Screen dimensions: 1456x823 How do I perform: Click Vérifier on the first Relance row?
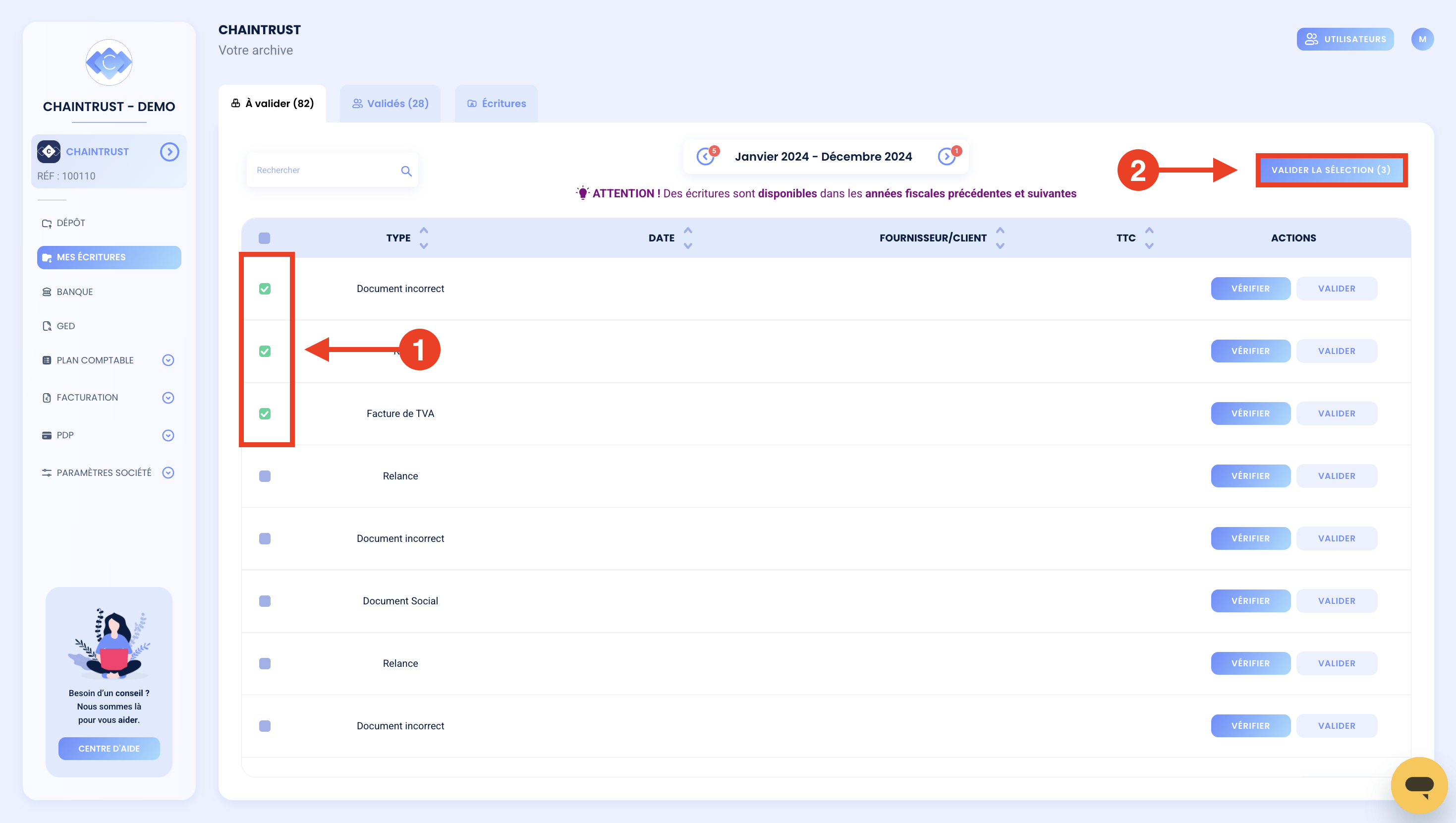click(x=1250, y=476)
